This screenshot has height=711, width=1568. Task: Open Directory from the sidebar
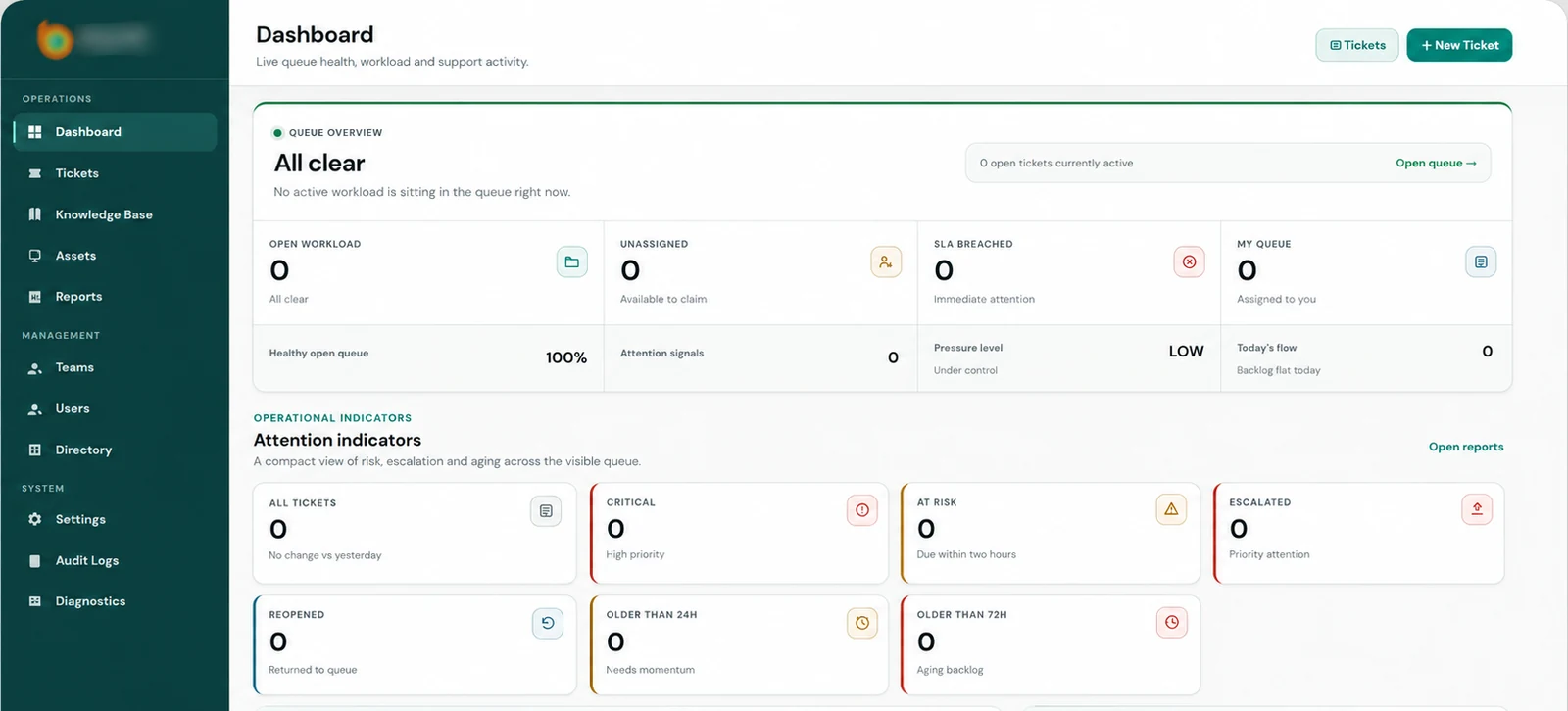point(115,450)
